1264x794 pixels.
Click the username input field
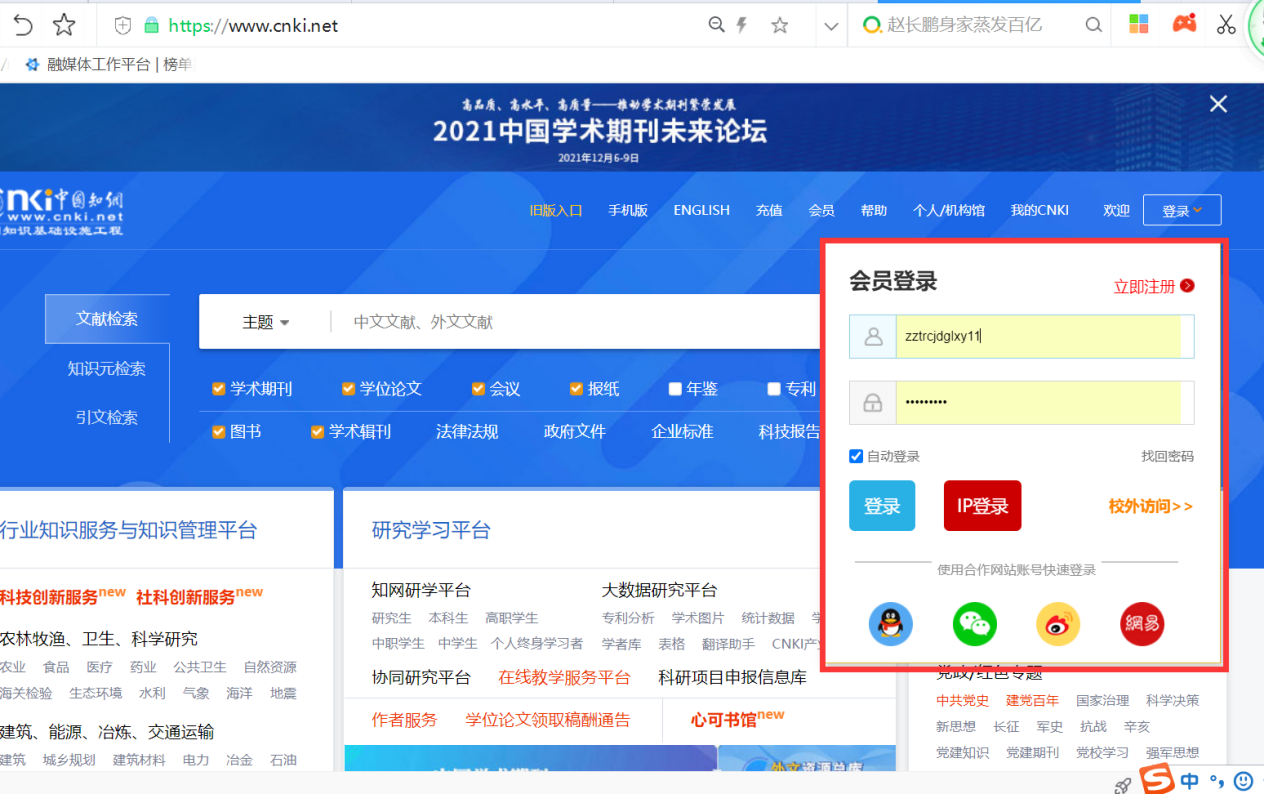[1037, 337]
